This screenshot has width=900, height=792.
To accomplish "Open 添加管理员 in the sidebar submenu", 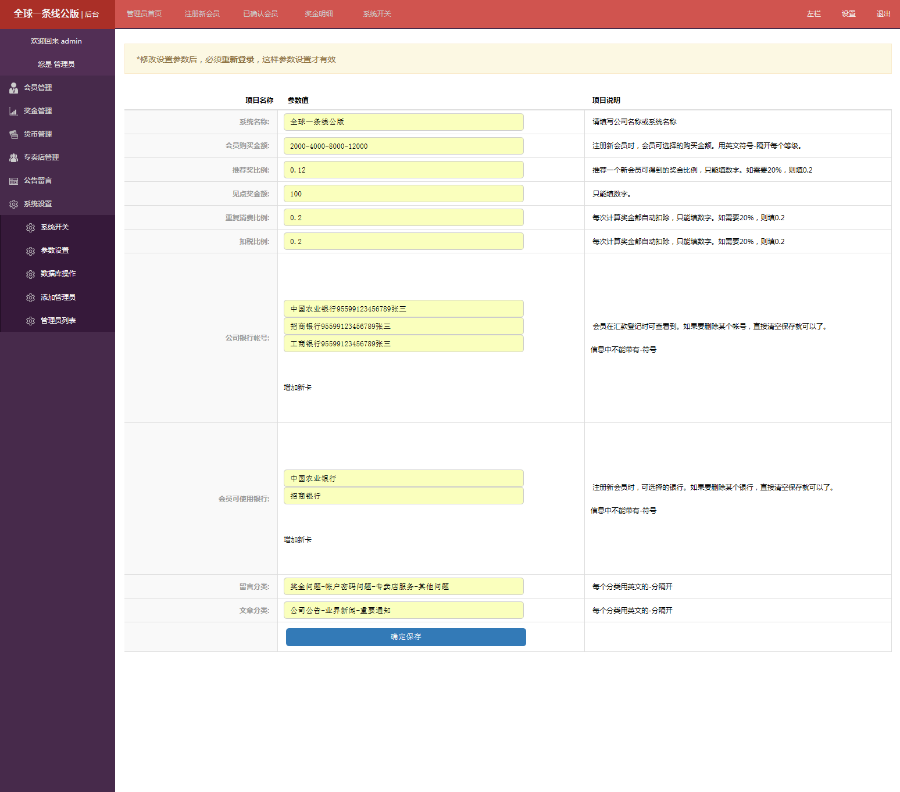I will click(x=58, y=297).
